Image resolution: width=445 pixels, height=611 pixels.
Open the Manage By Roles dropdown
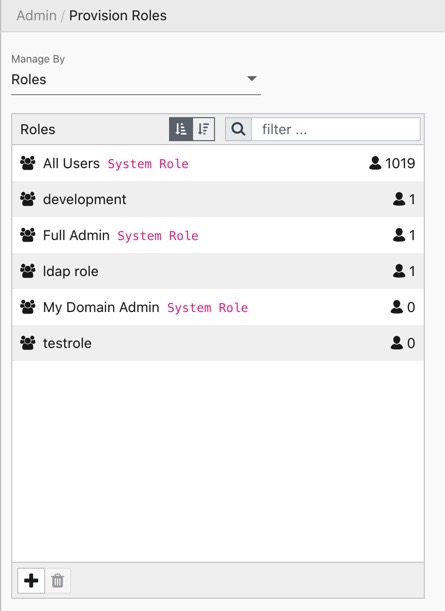[x=136, y=79]
